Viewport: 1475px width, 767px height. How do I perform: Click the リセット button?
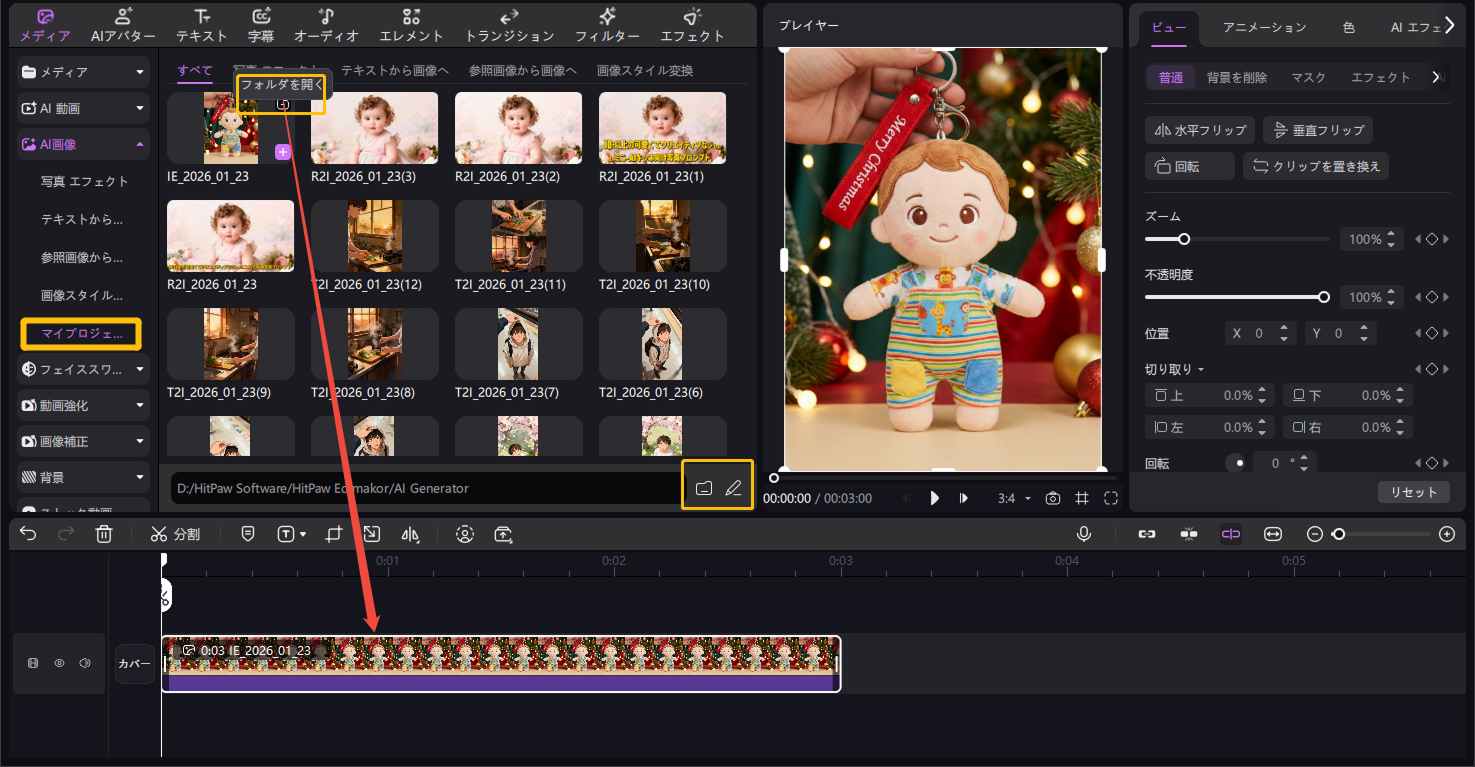point(1413,492)
